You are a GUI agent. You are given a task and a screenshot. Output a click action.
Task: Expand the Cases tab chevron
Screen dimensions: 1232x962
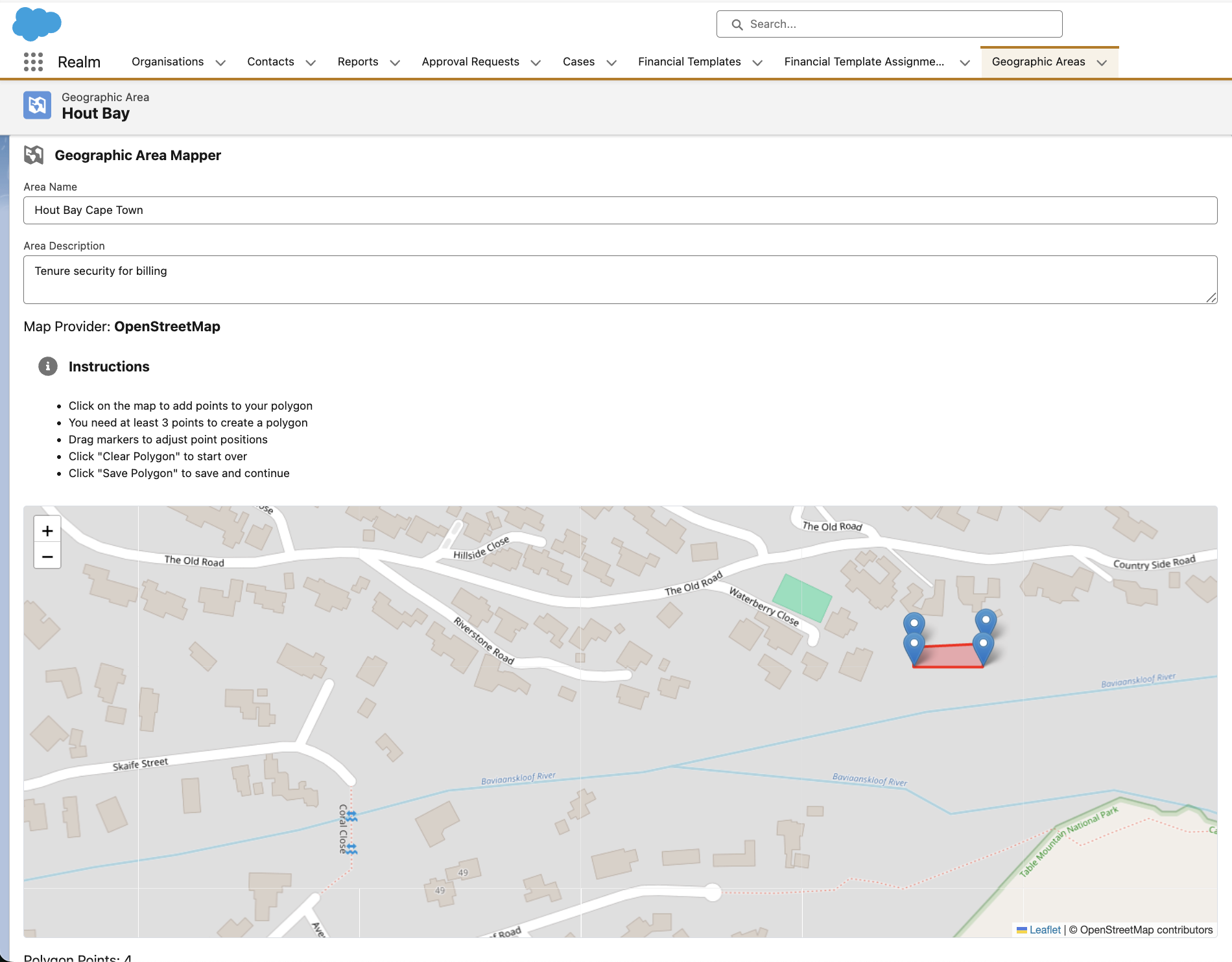pyautogui.click(x=611, y=62)
